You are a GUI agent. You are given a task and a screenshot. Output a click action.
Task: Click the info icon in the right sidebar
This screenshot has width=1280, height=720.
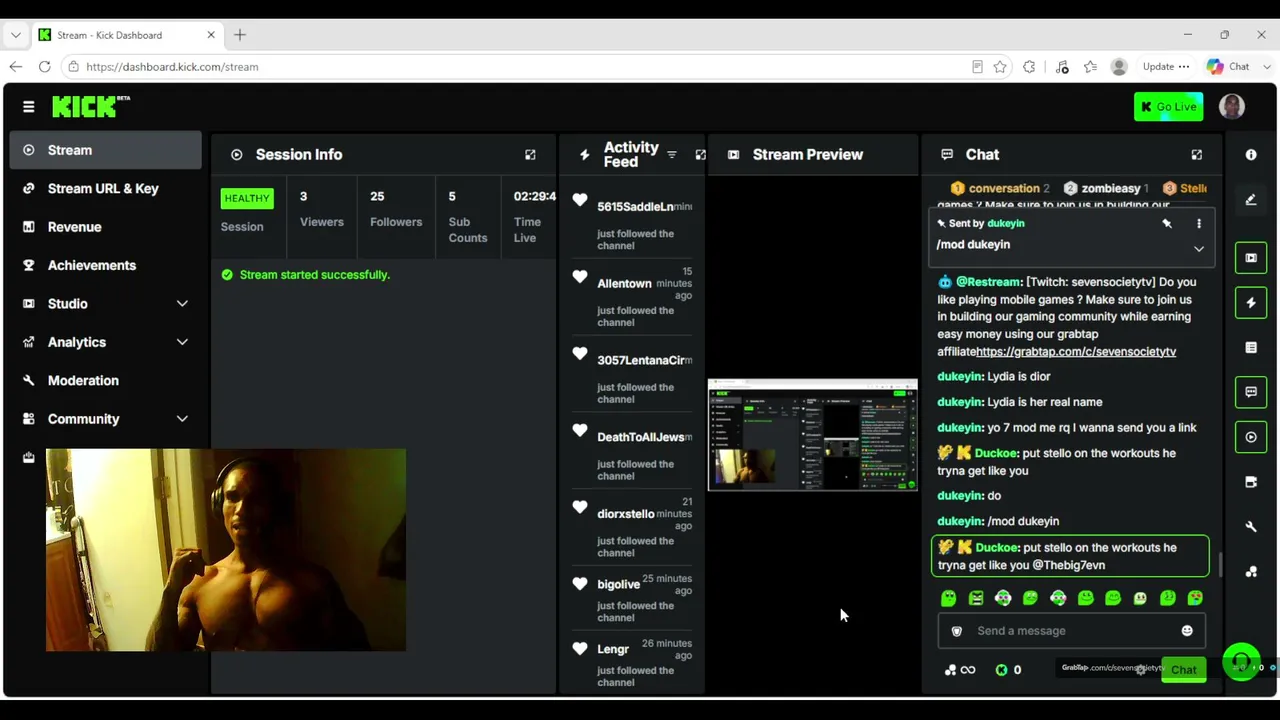click(1251, 155)
